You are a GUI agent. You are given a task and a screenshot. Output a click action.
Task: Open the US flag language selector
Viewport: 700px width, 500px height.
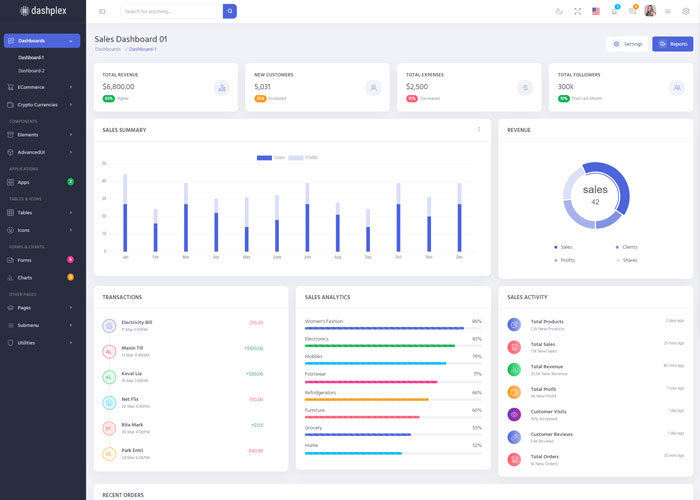coord(596,11)
